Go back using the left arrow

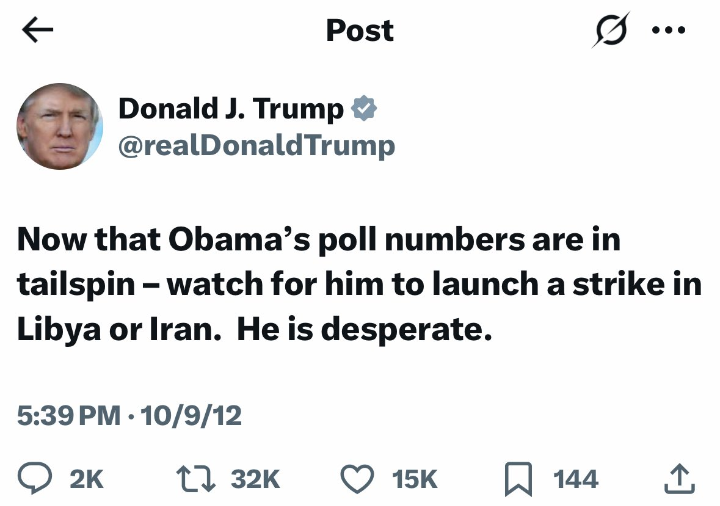pyautogui.click(x=37, y=30)
